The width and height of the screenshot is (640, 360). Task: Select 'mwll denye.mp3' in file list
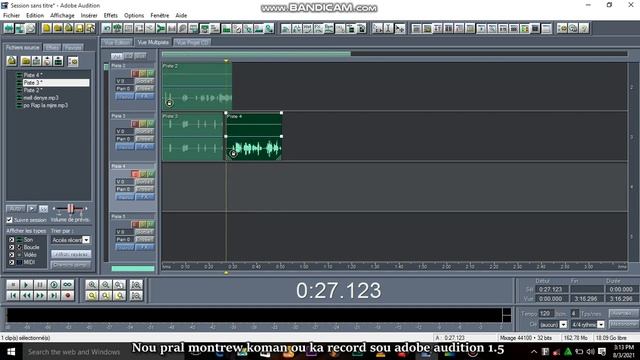[x=41, y=98]
